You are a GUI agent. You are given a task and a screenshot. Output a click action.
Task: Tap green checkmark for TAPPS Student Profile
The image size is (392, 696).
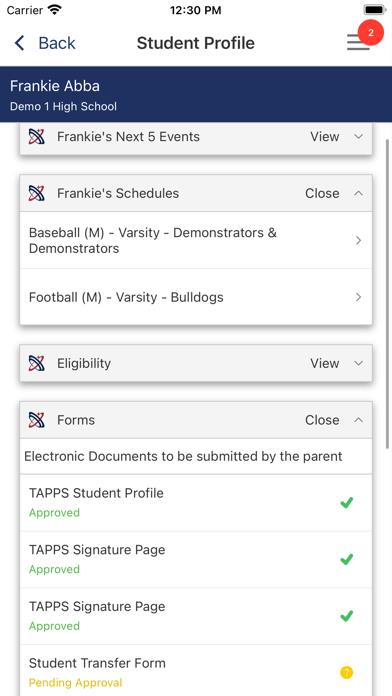tap(346, 502)
